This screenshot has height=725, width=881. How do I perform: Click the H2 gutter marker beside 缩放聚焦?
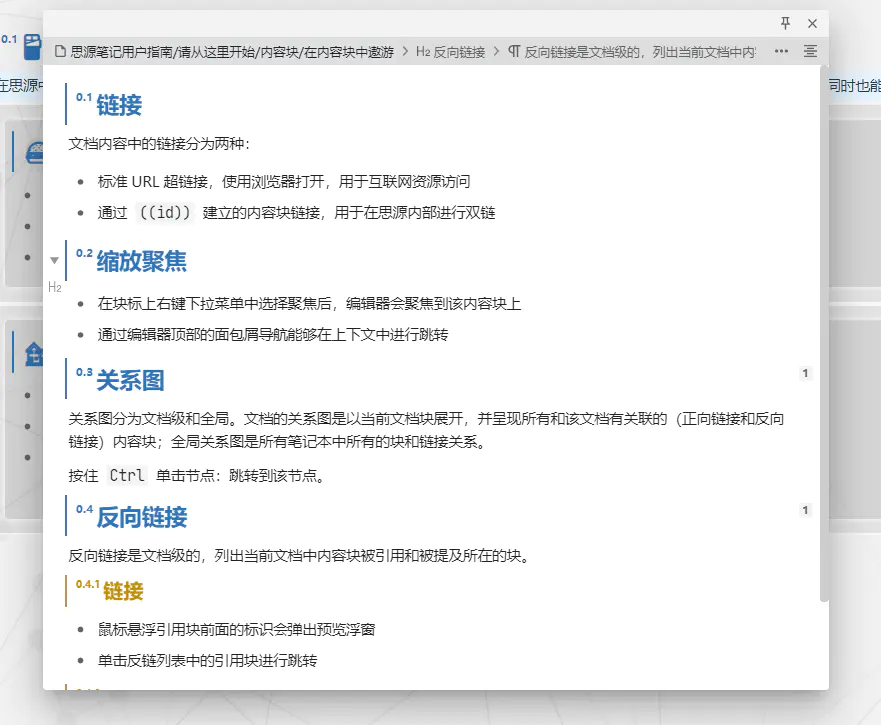[x=55, y=287]
